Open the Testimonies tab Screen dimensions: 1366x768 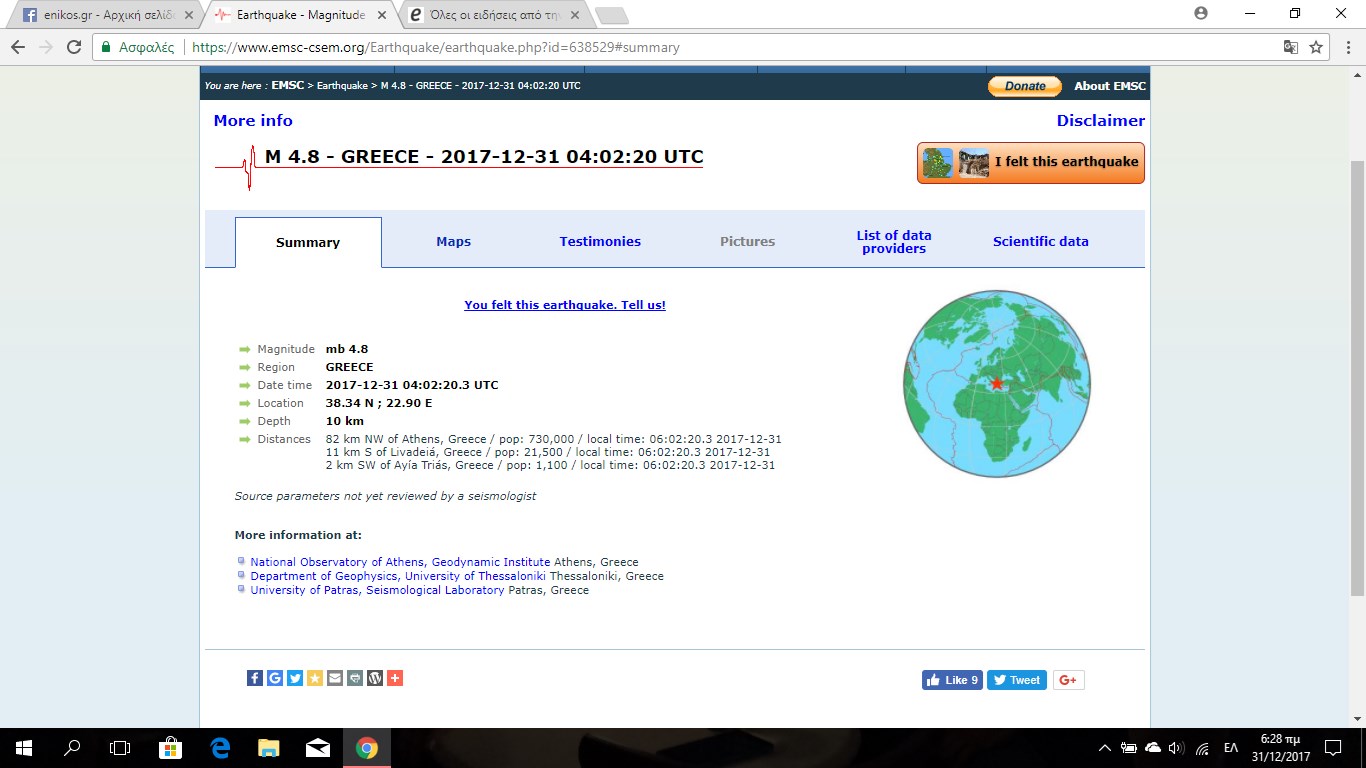(600, 242)
